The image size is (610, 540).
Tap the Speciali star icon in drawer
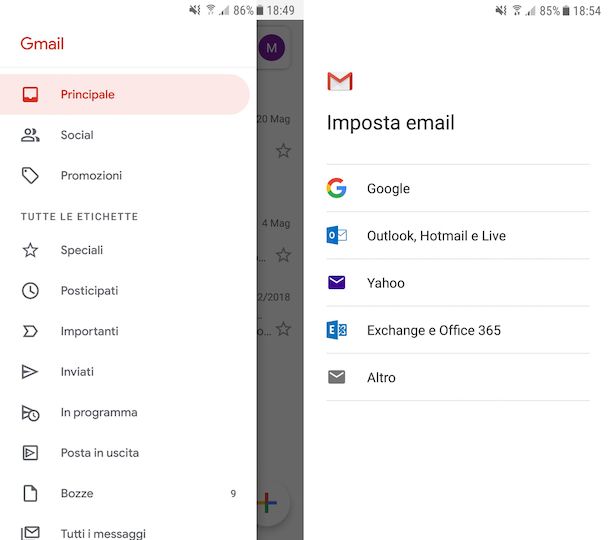pos(30,250)
